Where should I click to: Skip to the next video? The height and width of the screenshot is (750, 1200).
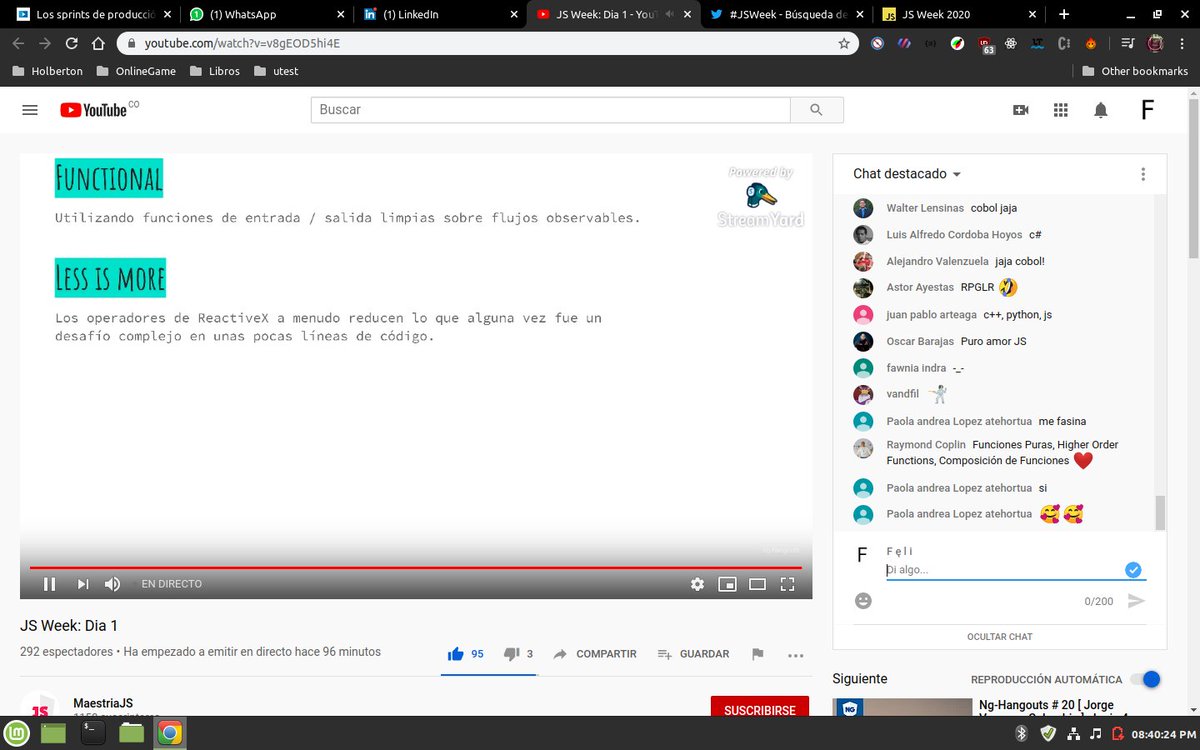(x=81, y=584)
